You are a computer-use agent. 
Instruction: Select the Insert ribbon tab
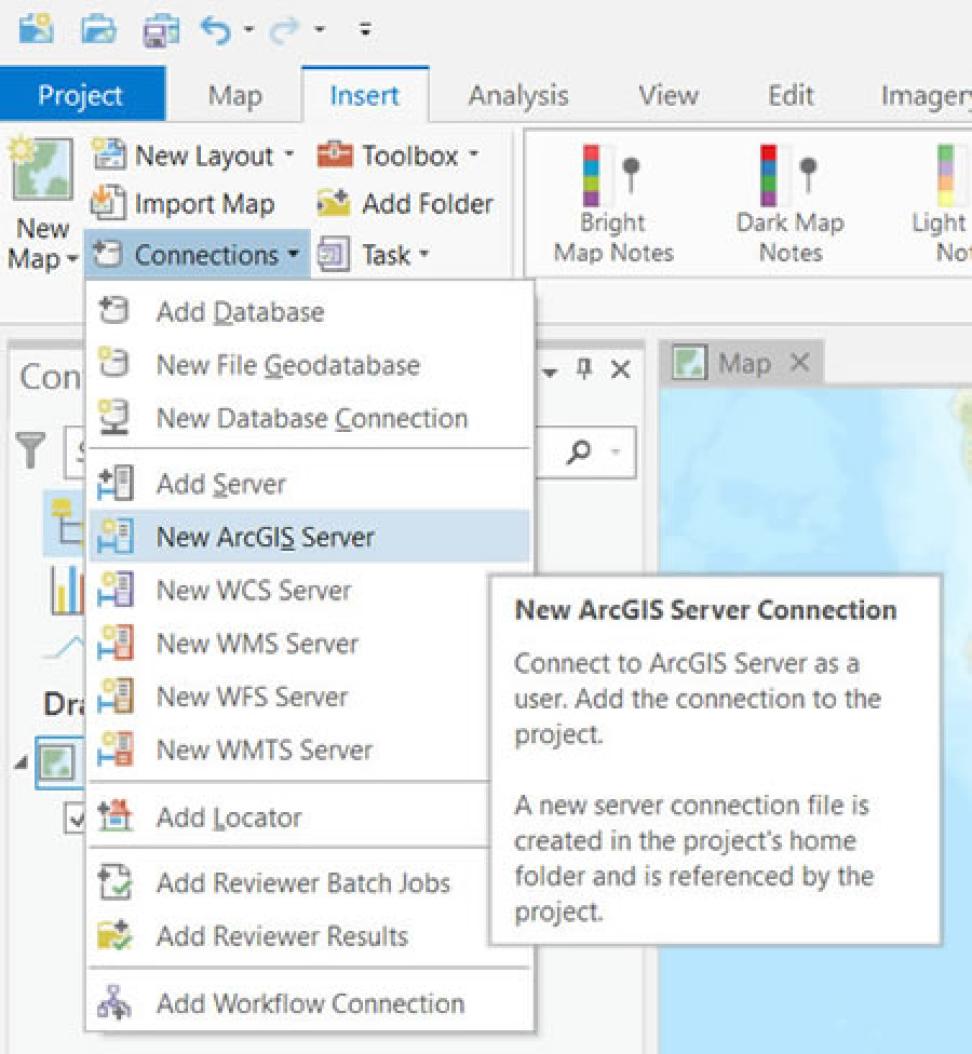click(x=365, y=95)
